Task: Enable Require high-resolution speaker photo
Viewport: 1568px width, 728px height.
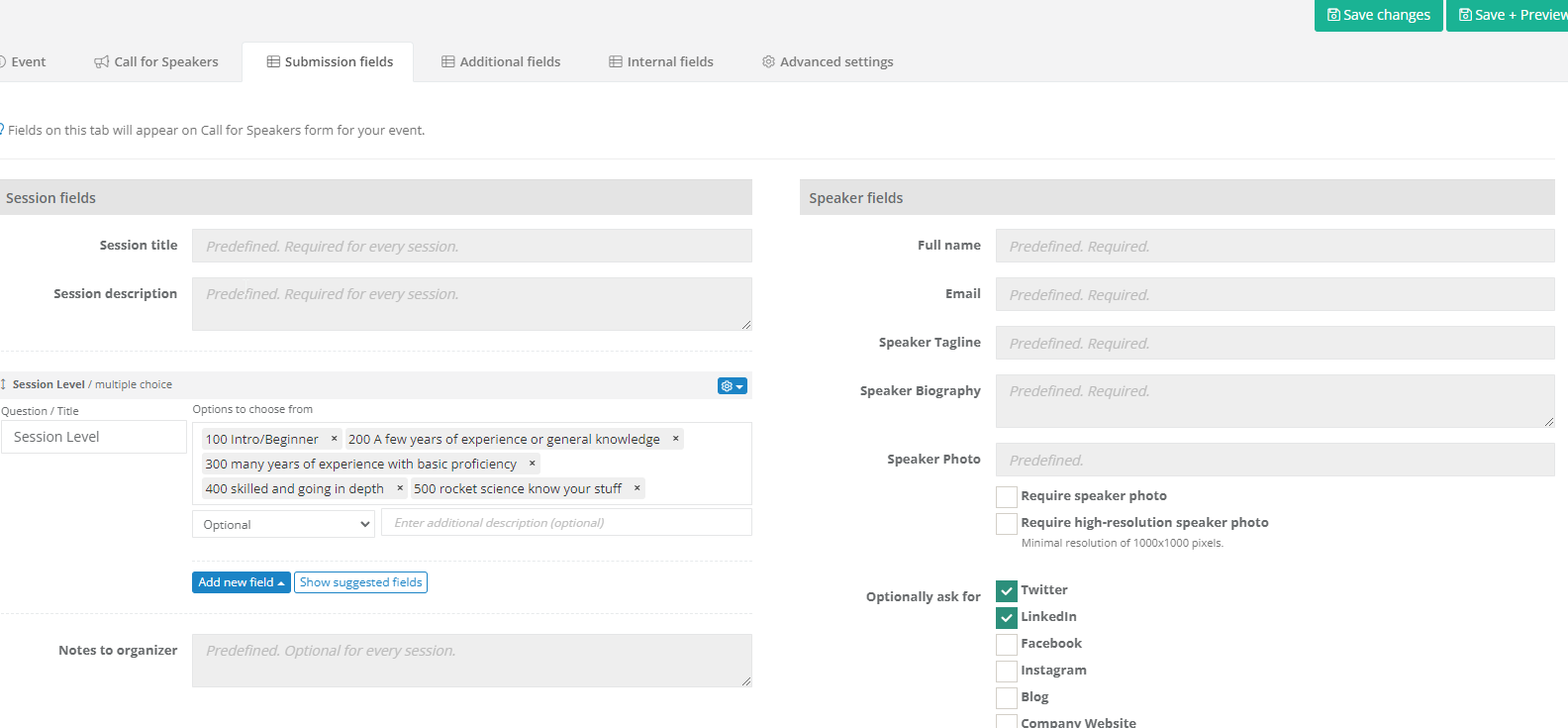Action: point(1007,523)
